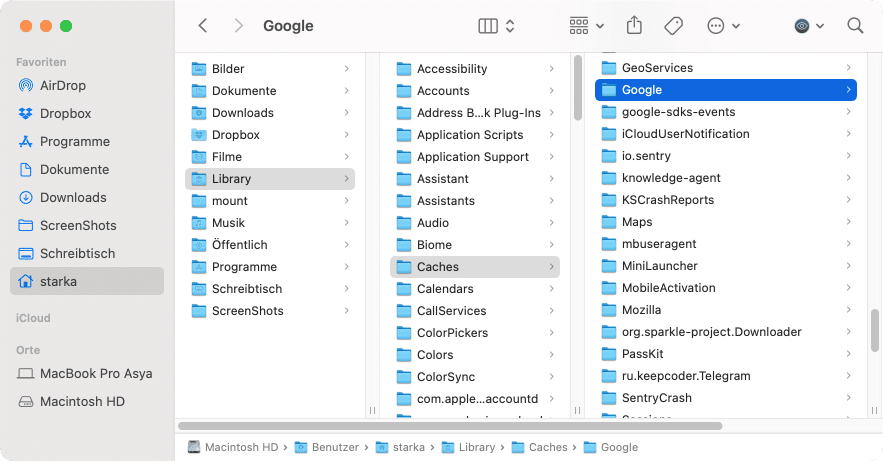Image resolution: width=883 pixels, height=461 pixels.
Task: Open the Accessibility folder
Action: (x=475, y=69)
